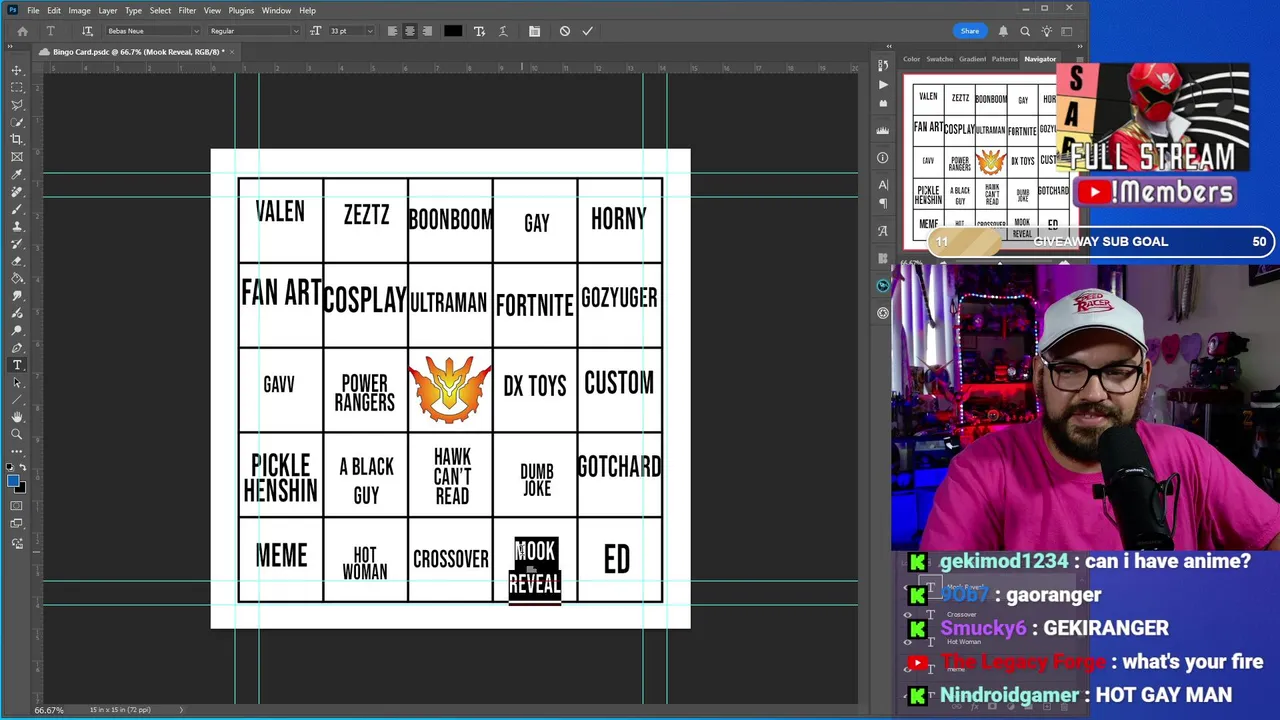The image size is (1280, 720).
Task: Select the Smudge tool
Action: (x=17, y=295)
